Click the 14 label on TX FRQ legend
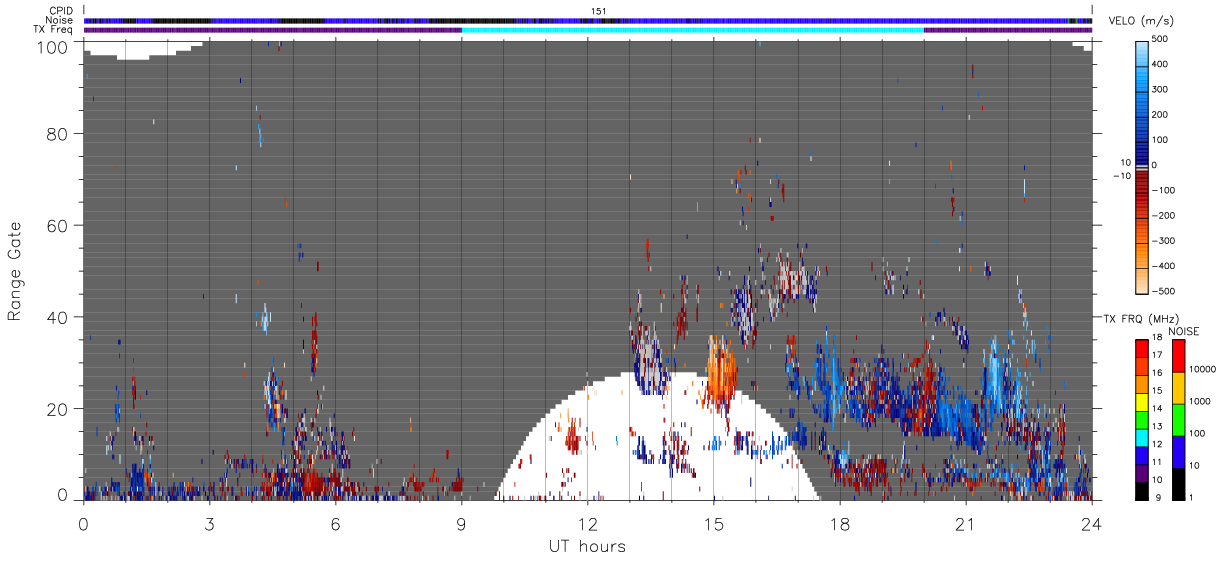 (x=1156, y=410)
